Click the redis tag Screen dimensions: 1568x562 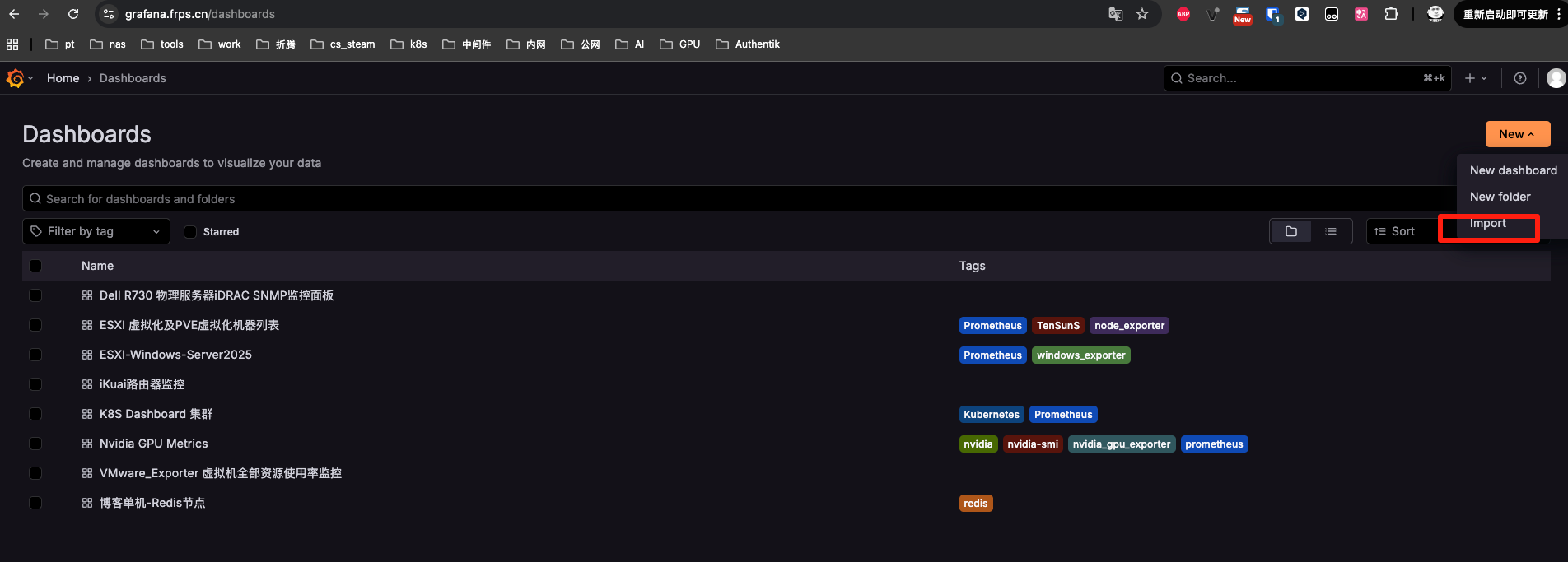click(976, 504)
